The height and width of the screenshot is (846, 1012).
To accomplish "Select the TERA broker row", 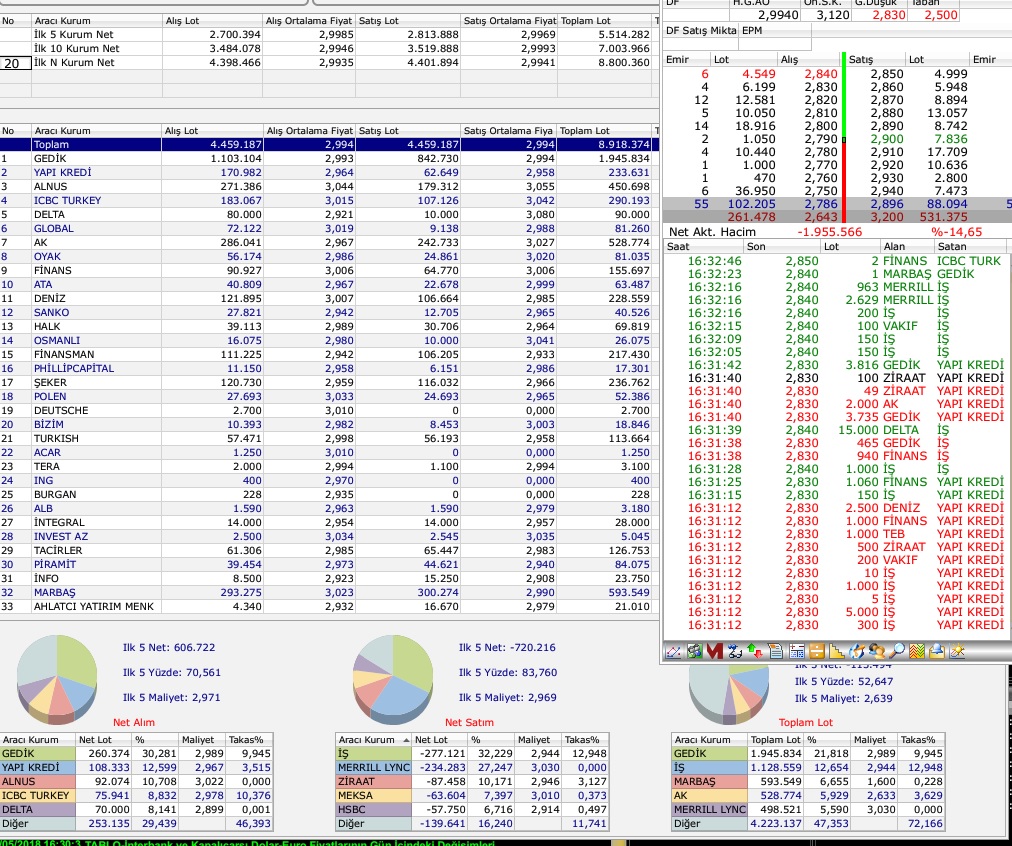I will (x=329, y=467).
